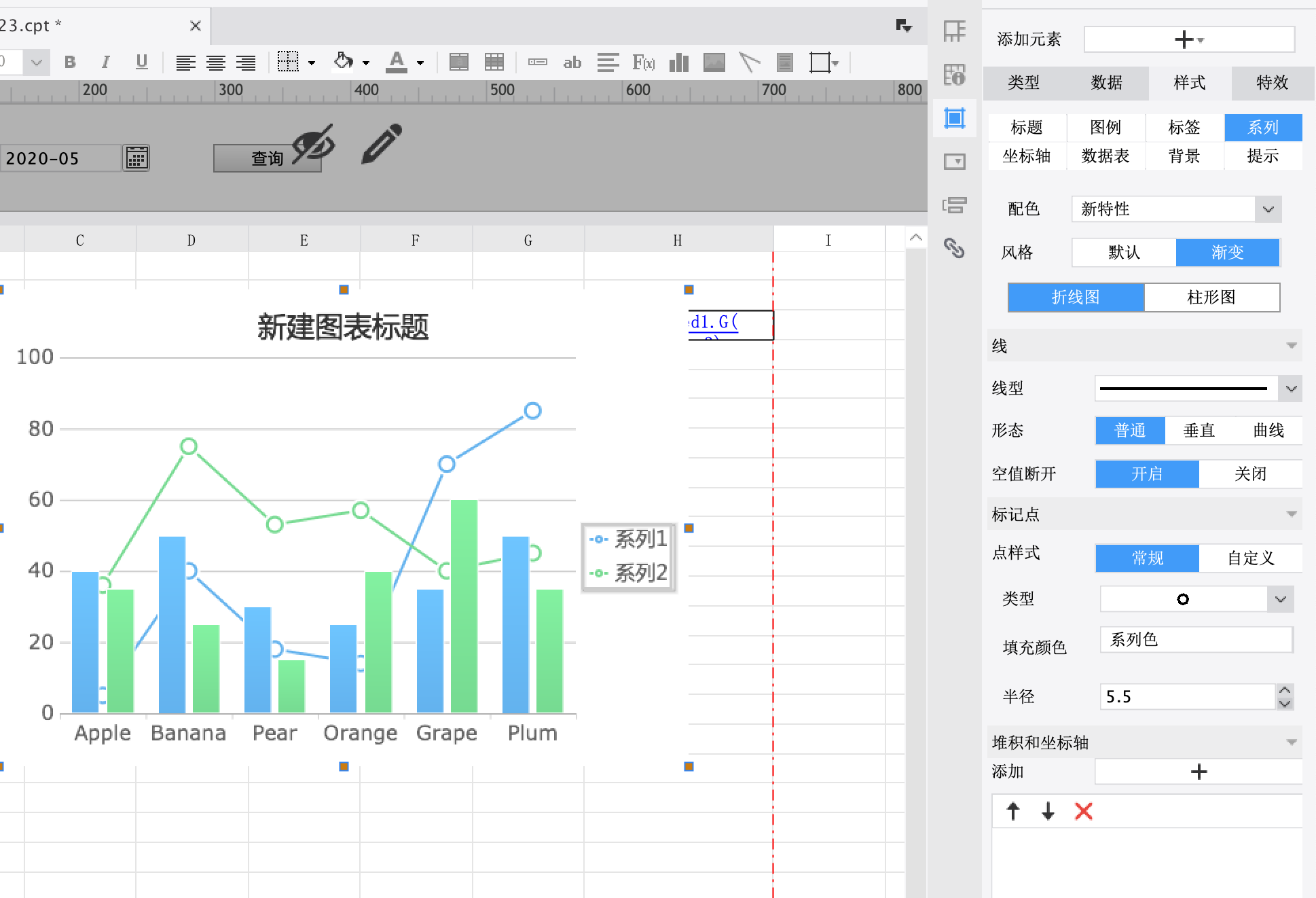Open calendar picker beside 2020-05

pyautogui.click(x=136, y=158)
